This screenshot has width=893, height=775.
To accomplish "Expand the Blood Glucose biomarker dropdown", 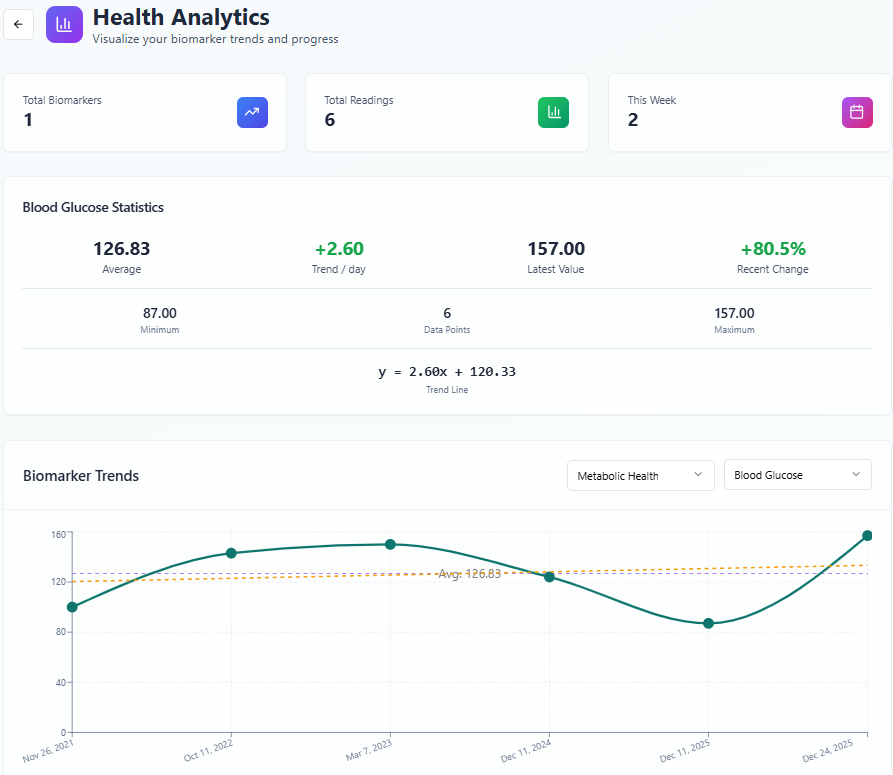I will click(797, 475).
